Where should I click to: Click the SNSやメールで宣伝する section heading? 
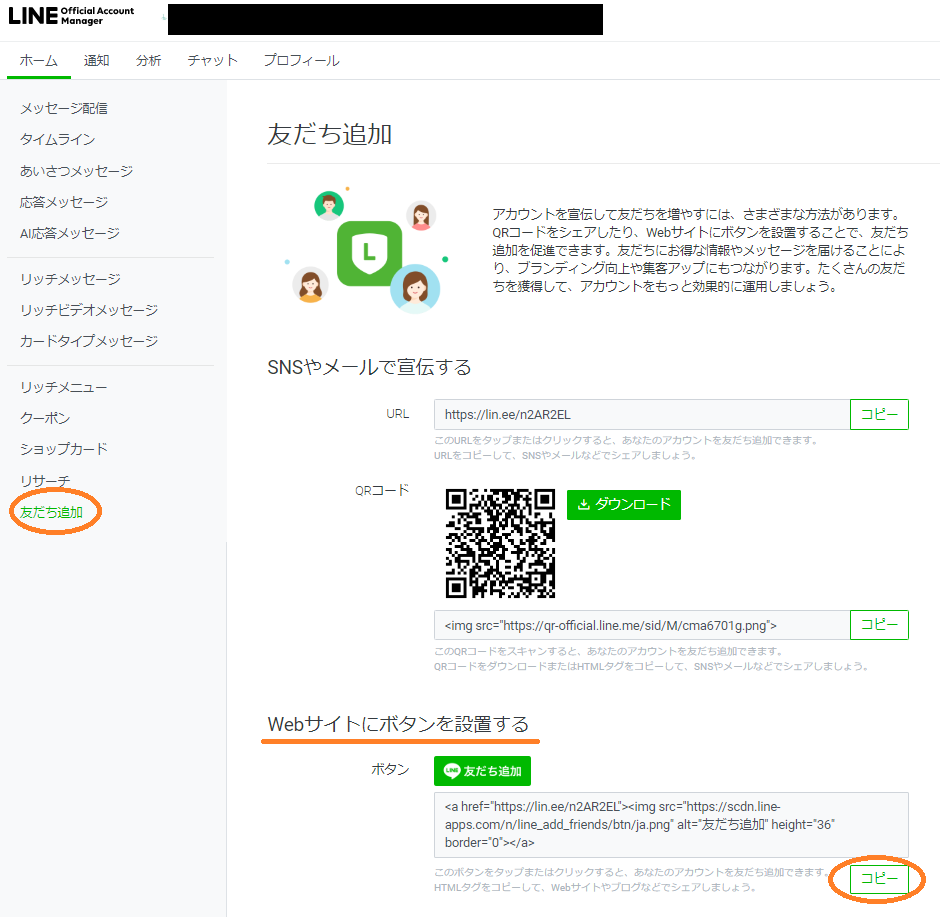[x=369, y=367]
